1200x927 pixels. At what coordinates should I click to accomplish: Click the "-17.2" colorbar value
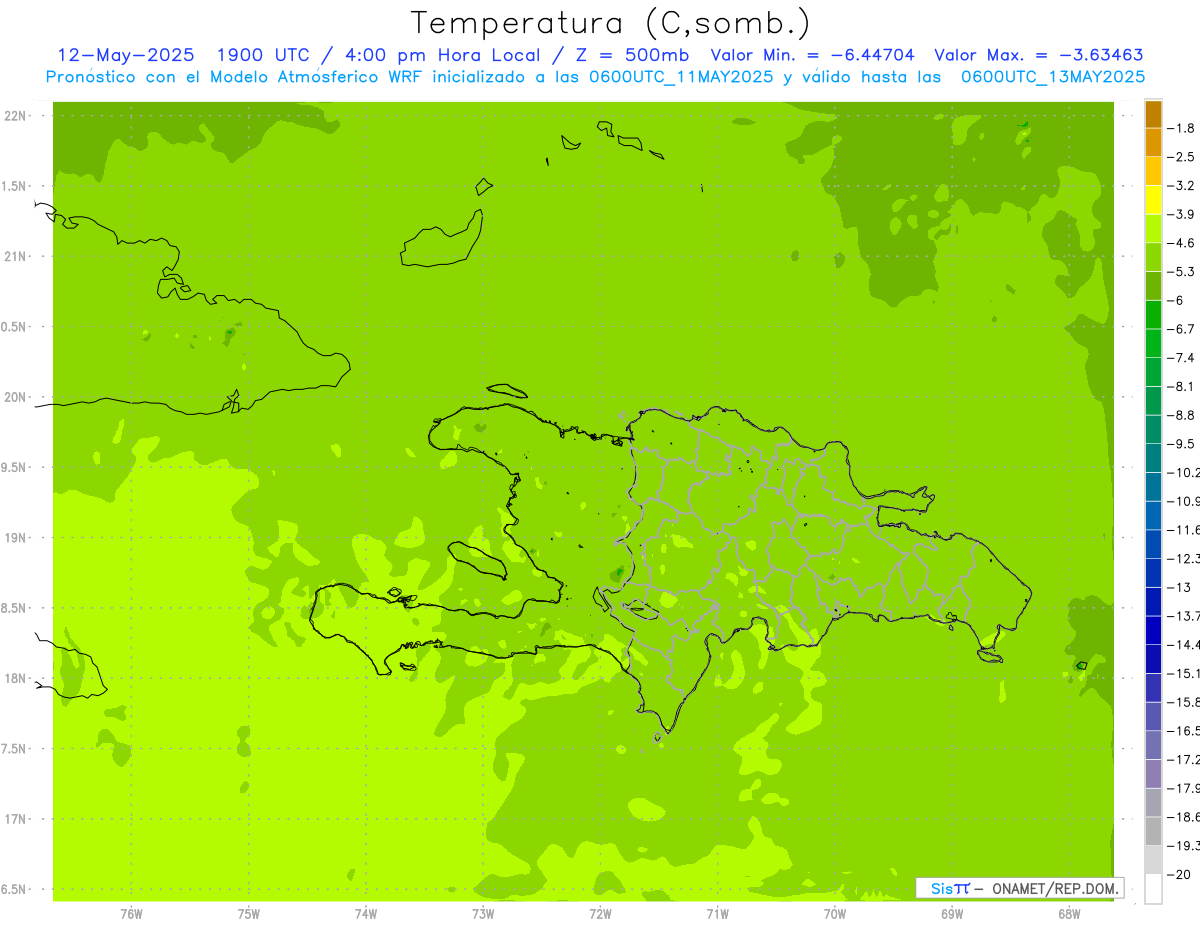click(x=1183, y=759)
